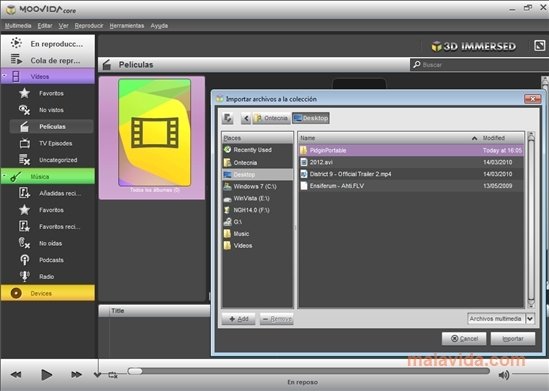Viewport: 549px width, 391px height.
Task: Select G:\ drive in Places
Action: coord(257,222)
